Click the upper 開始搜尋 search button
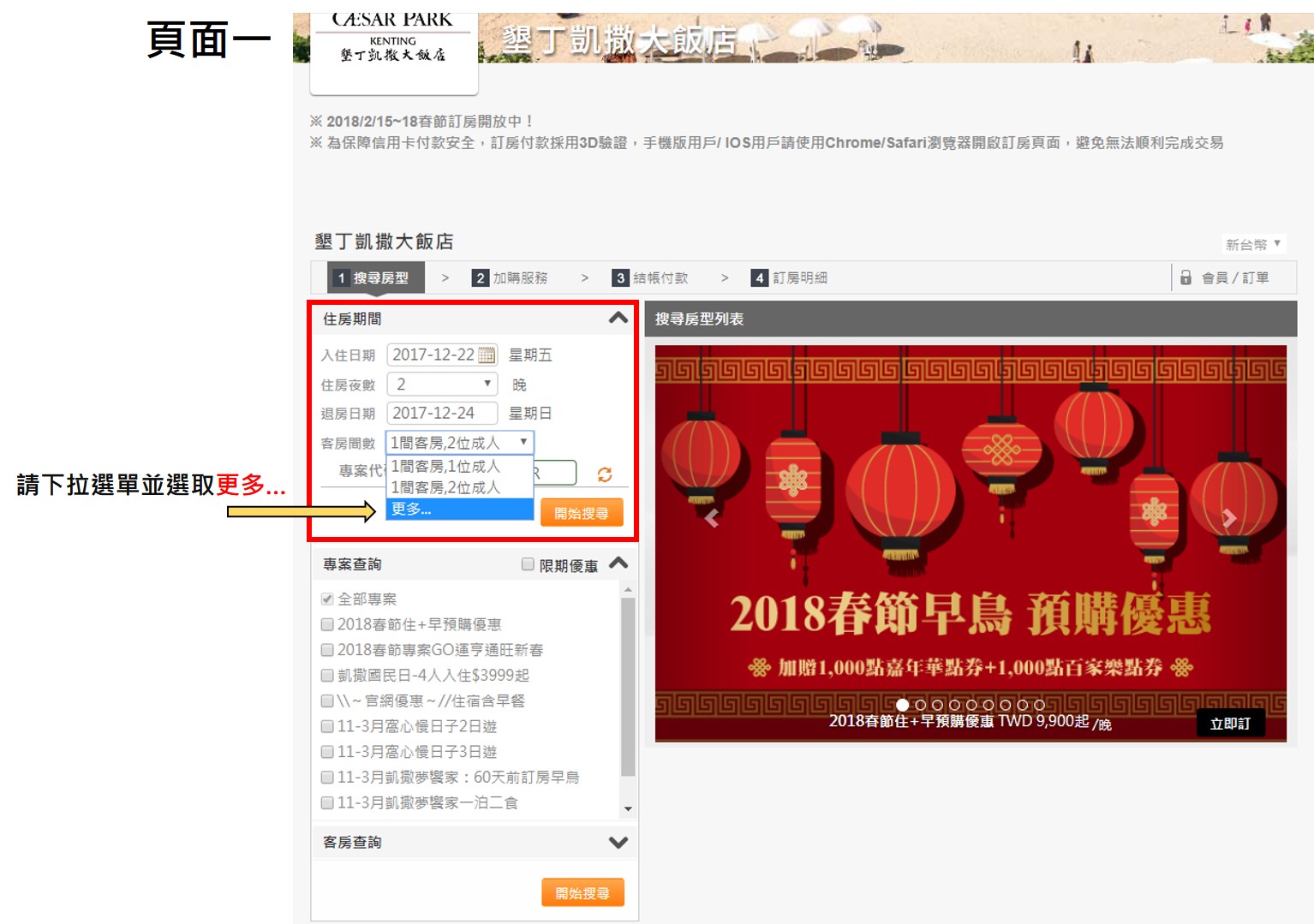 [581, 513]
